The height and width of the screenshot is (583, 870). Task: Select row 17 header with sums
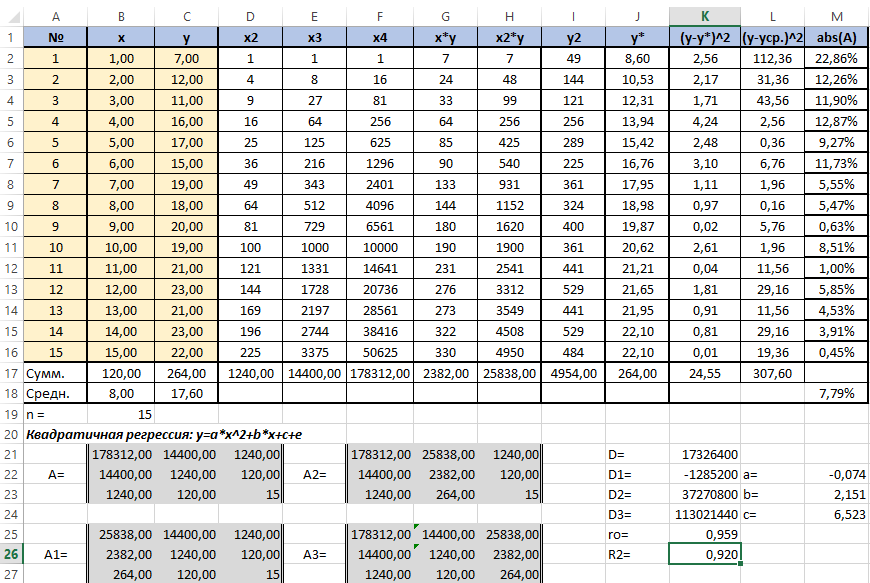click(x=10, y=373)
